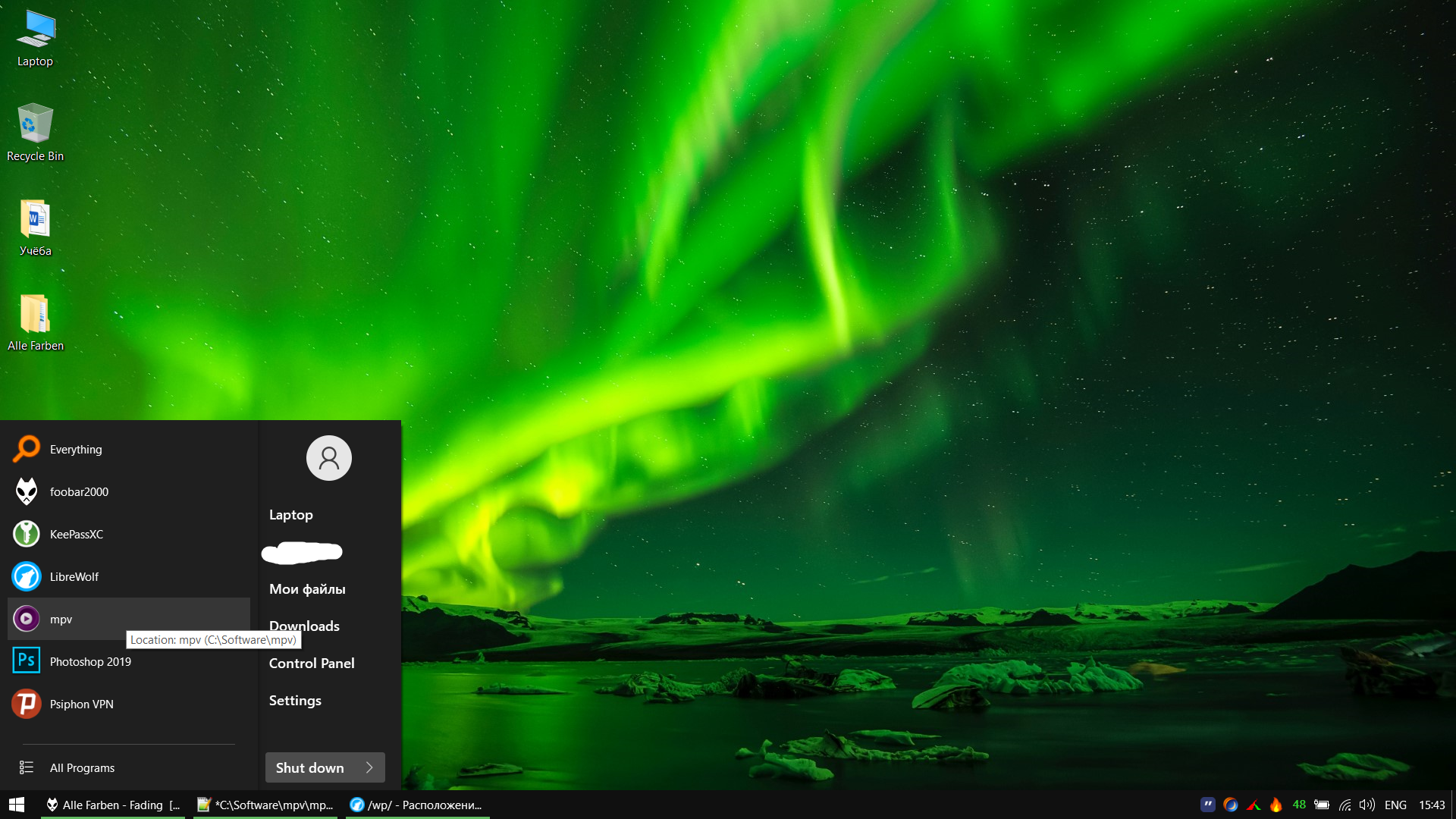The height and width of the screenshot is (819, 1456).
Task: Switch to Alle Farben - Fading taskbar window
Action: [x=114, y=805]
